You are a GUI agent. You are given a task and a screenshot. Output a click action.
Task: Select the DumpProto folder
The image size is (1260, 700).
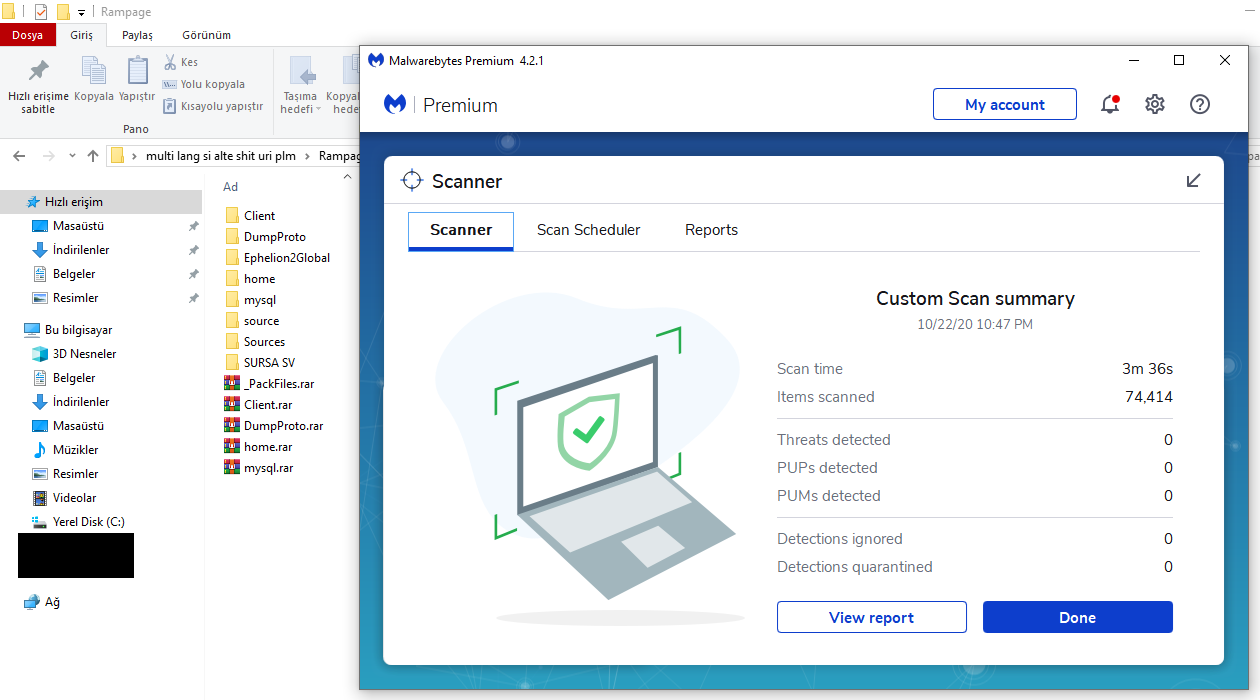point(265,237)
